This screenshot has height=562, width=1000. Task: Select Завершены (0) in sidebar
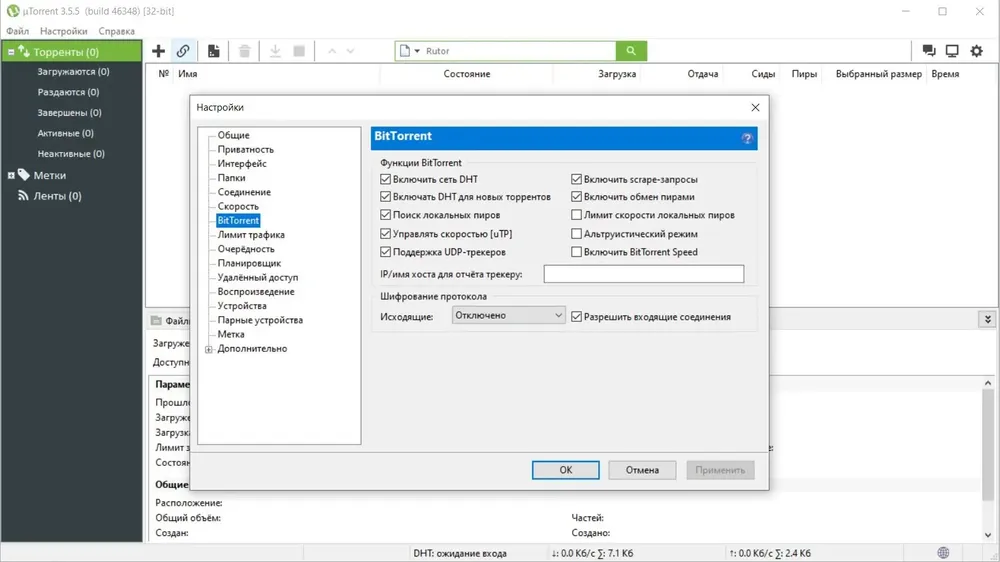[70, 112]
